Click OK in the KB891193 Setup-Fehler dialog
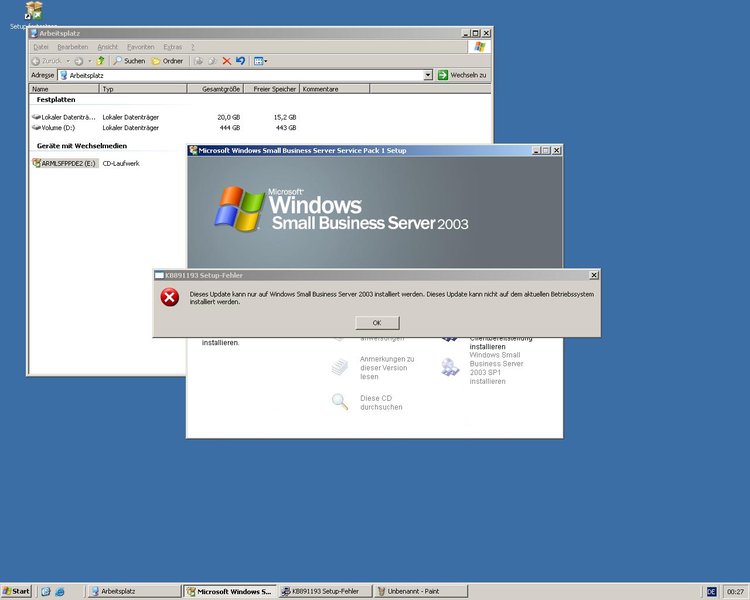 coord(377,323)
